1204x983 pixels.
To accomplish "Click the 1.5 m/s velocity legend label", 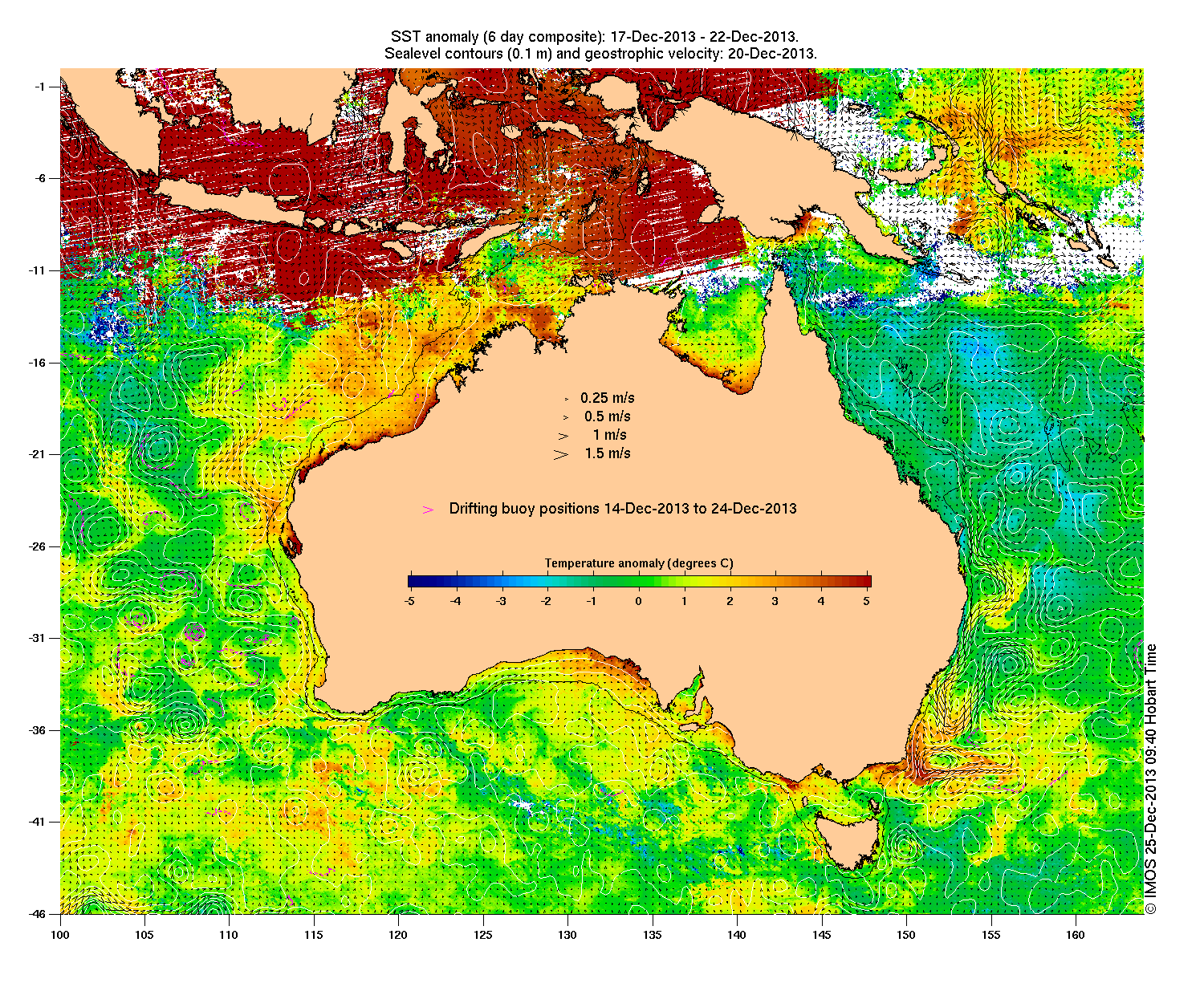I will point(608,453).
